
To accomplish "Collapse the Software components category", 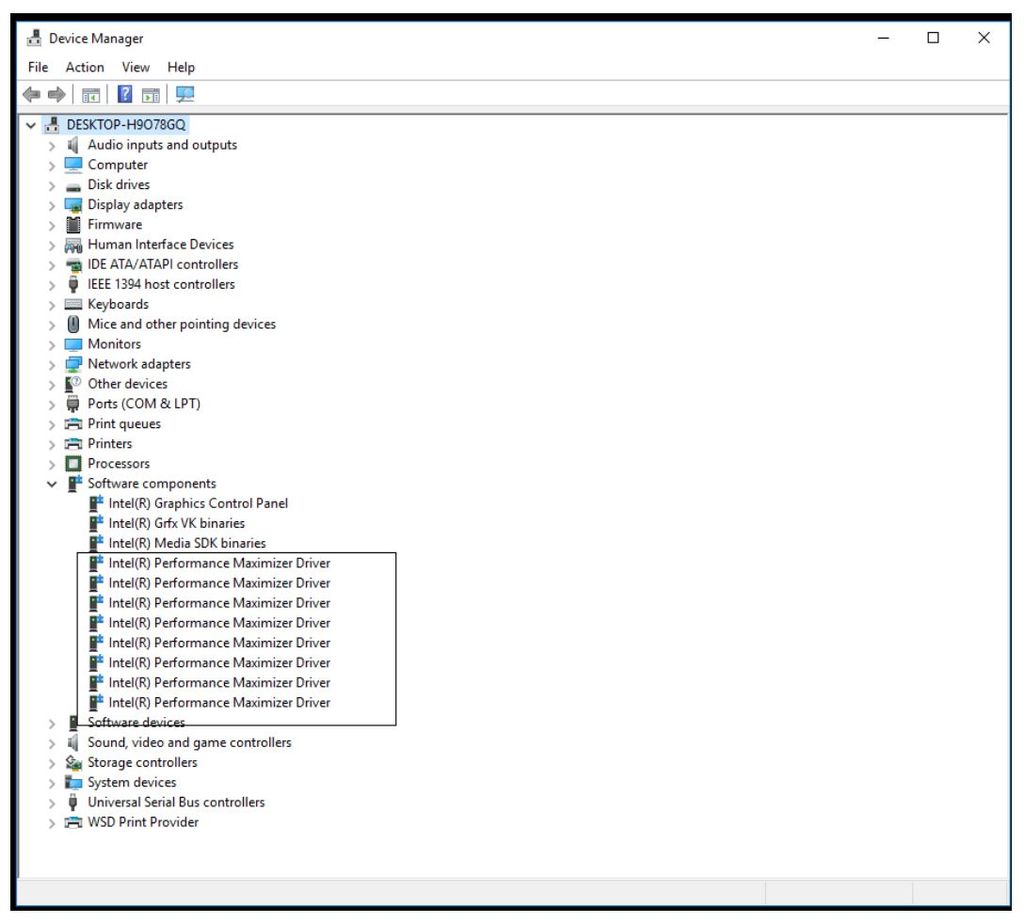I will [52, 483].
